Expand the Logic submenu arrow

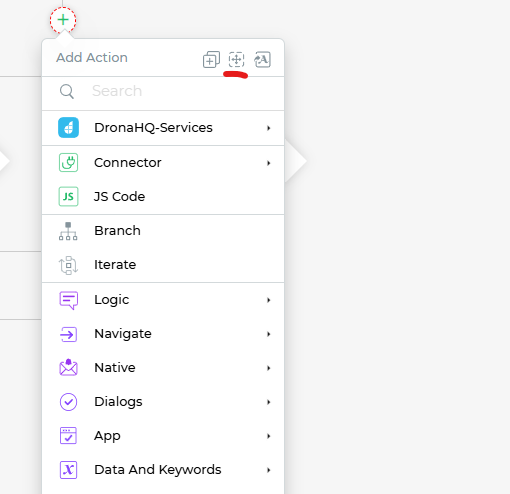click(x=268, y=300)
